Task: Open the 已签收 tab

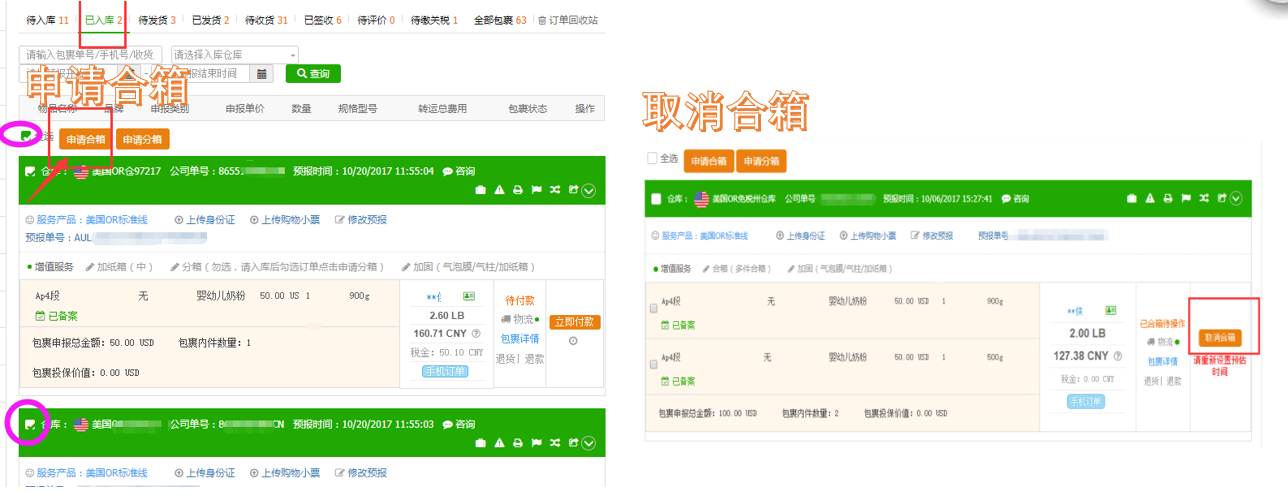Action: coord(323,20)
